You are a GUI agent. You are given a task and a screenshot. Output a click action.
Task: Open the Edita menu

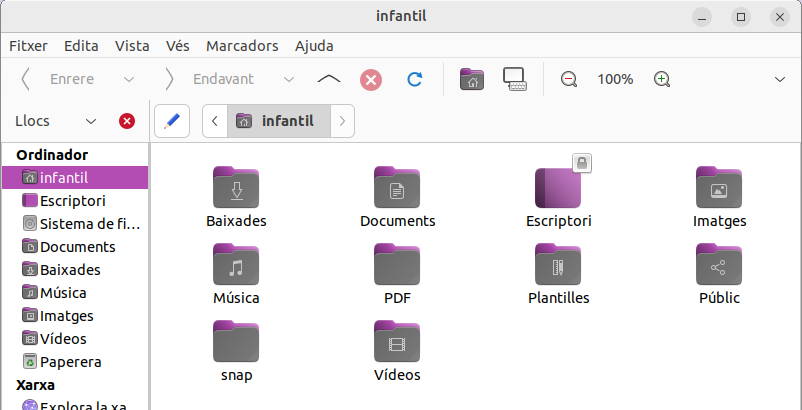tap(81, 46)
